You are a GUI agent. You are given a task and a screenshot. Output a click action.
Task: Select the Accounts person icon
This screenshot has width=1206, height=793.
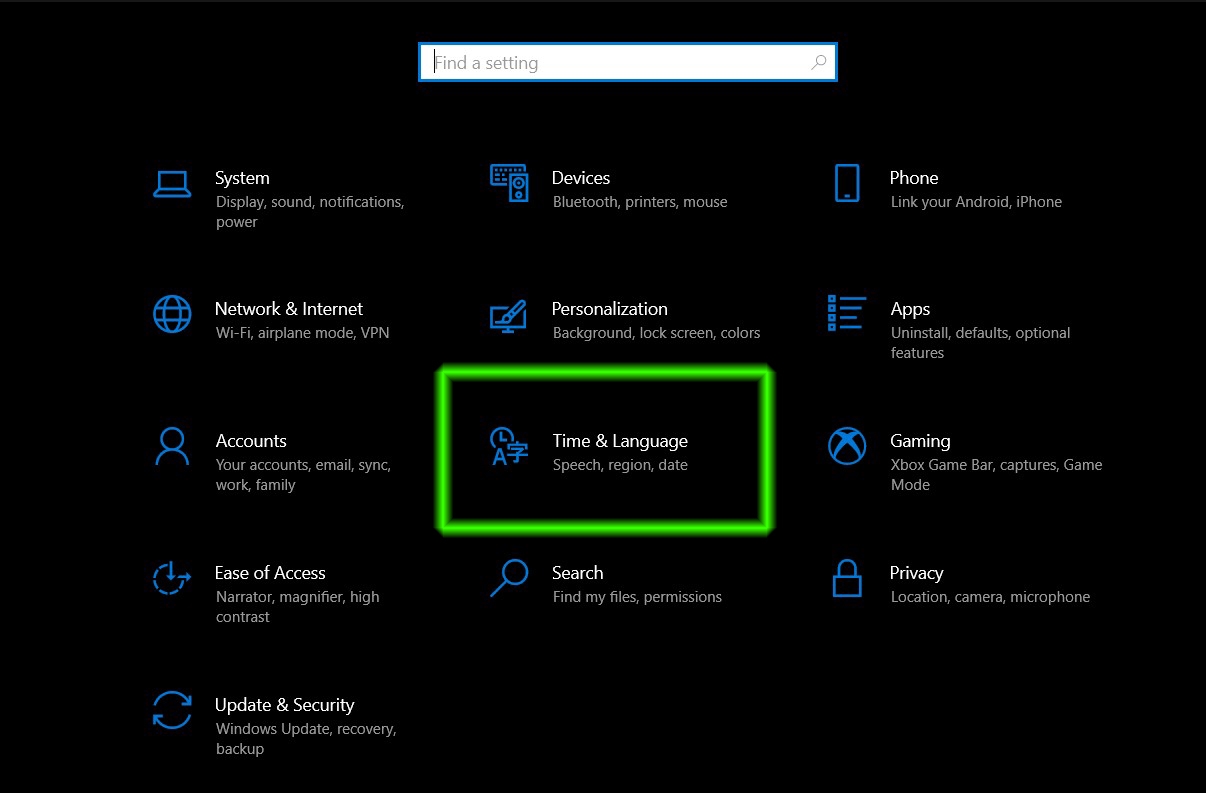(172, 446)
